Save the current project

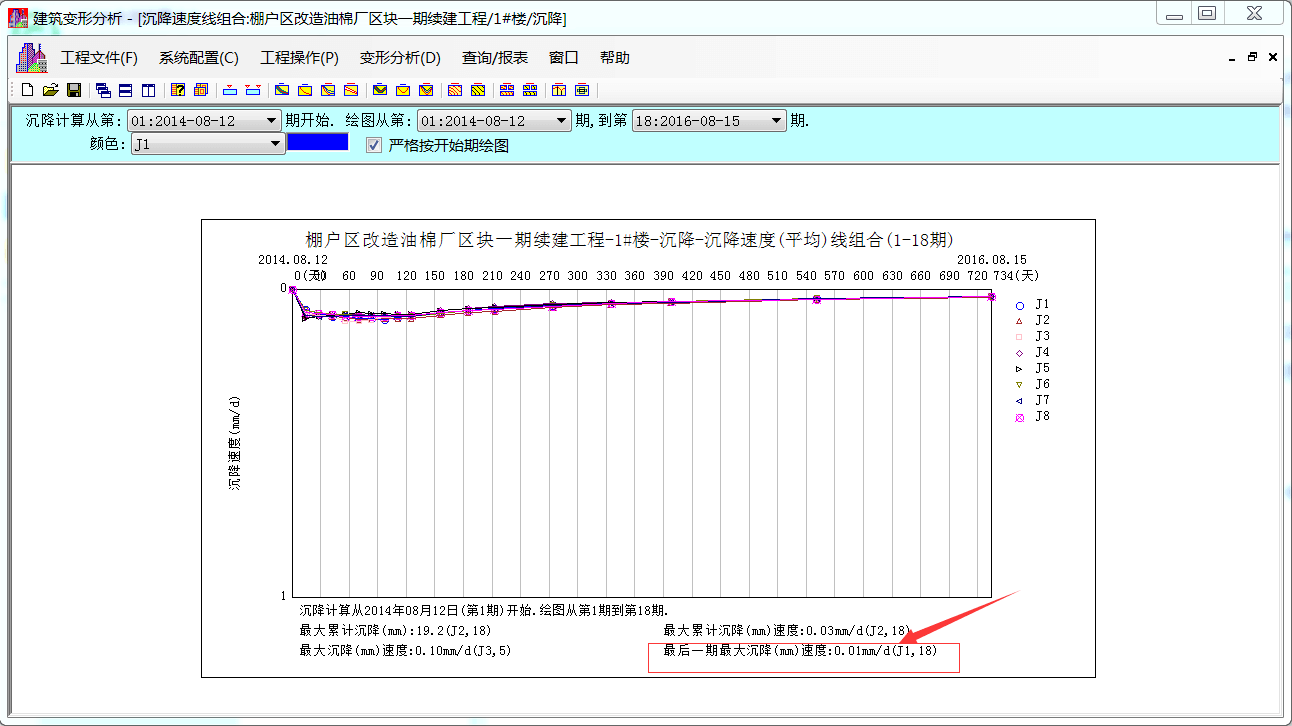coord(73,90)
